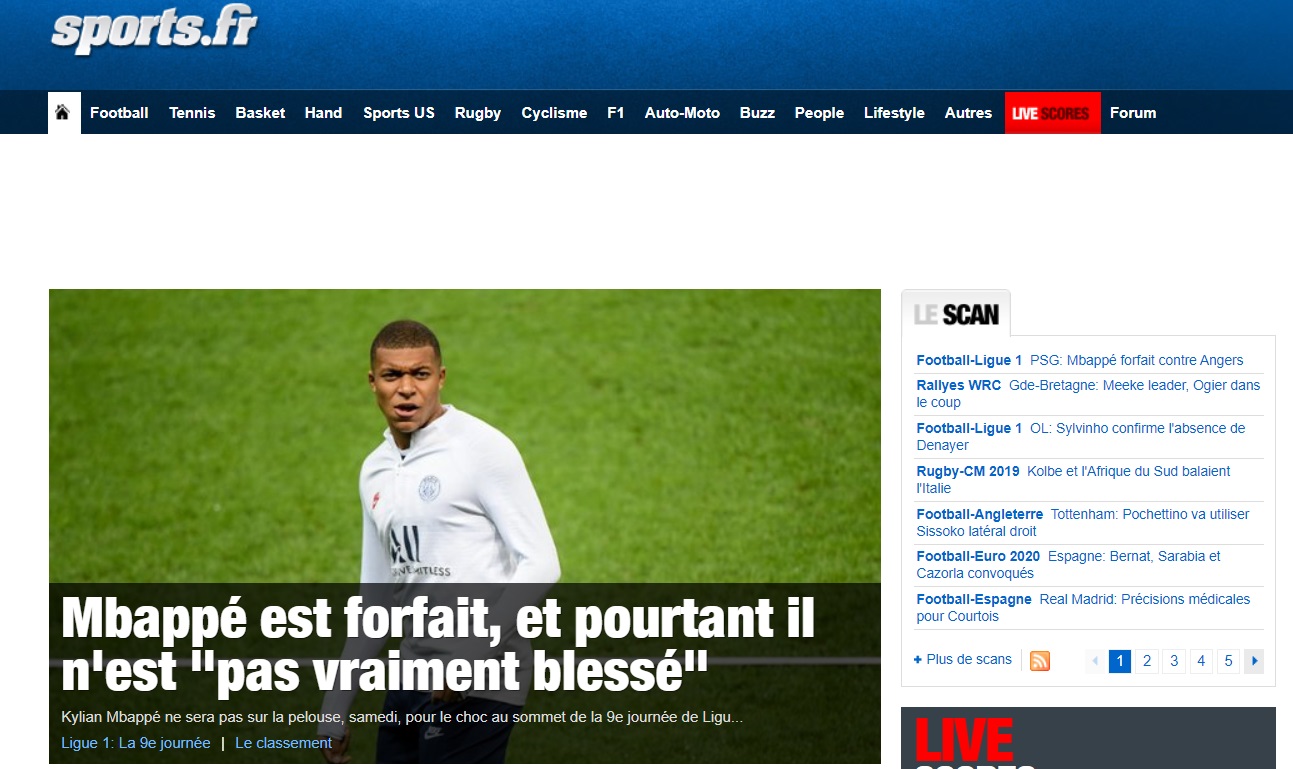
Task: Open Mbappé est forfait headline article
Action: [x=438, y=644]
